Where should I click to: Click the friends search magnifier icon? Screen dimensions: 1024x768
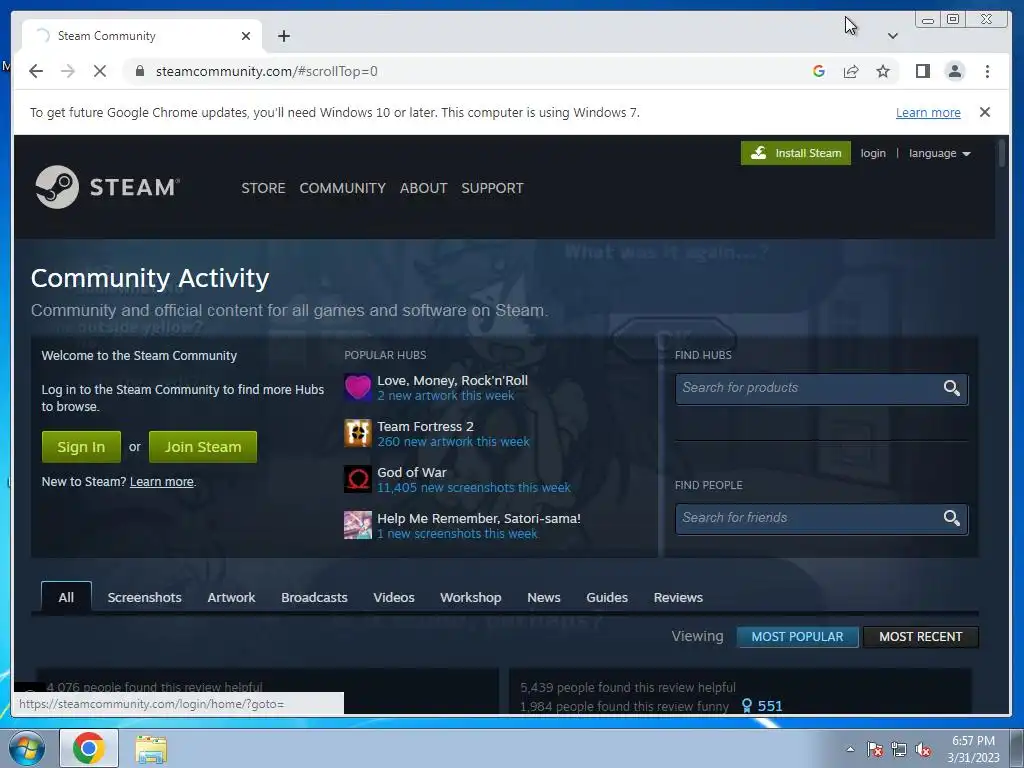click(952, 518)
